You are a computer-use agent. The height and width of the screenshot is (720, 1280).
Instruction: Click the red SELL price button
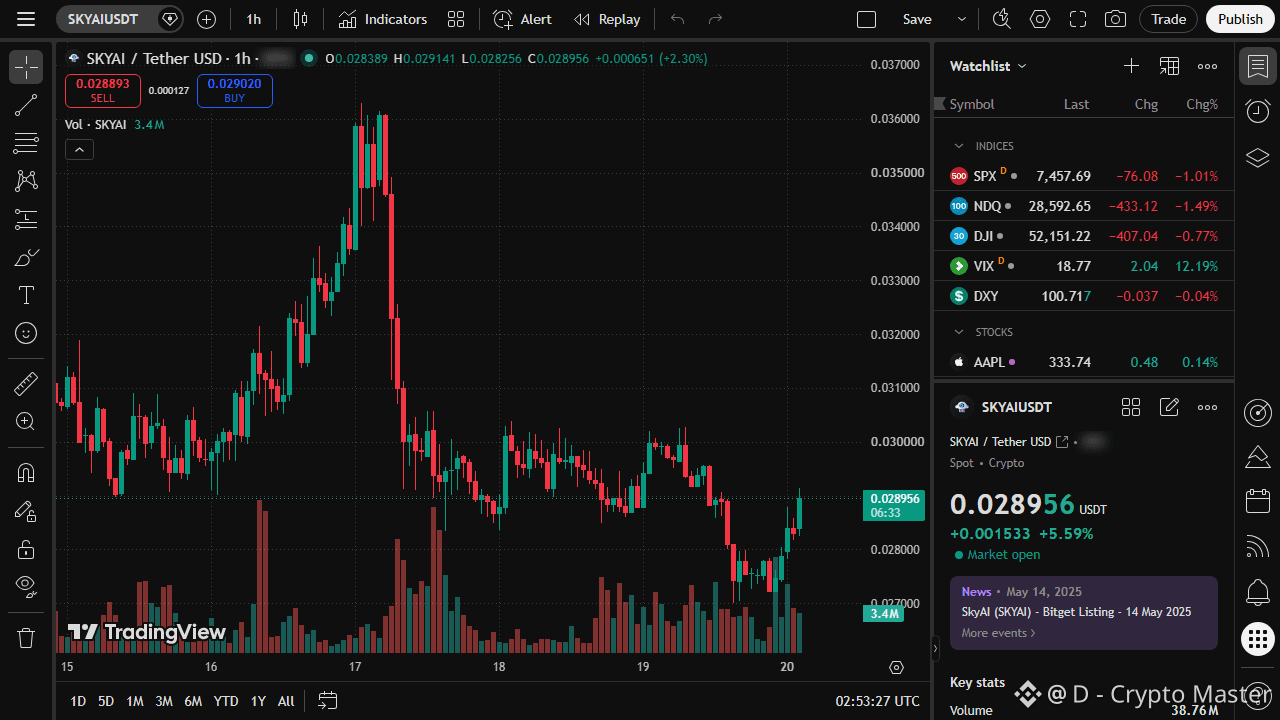click(103, 90)
